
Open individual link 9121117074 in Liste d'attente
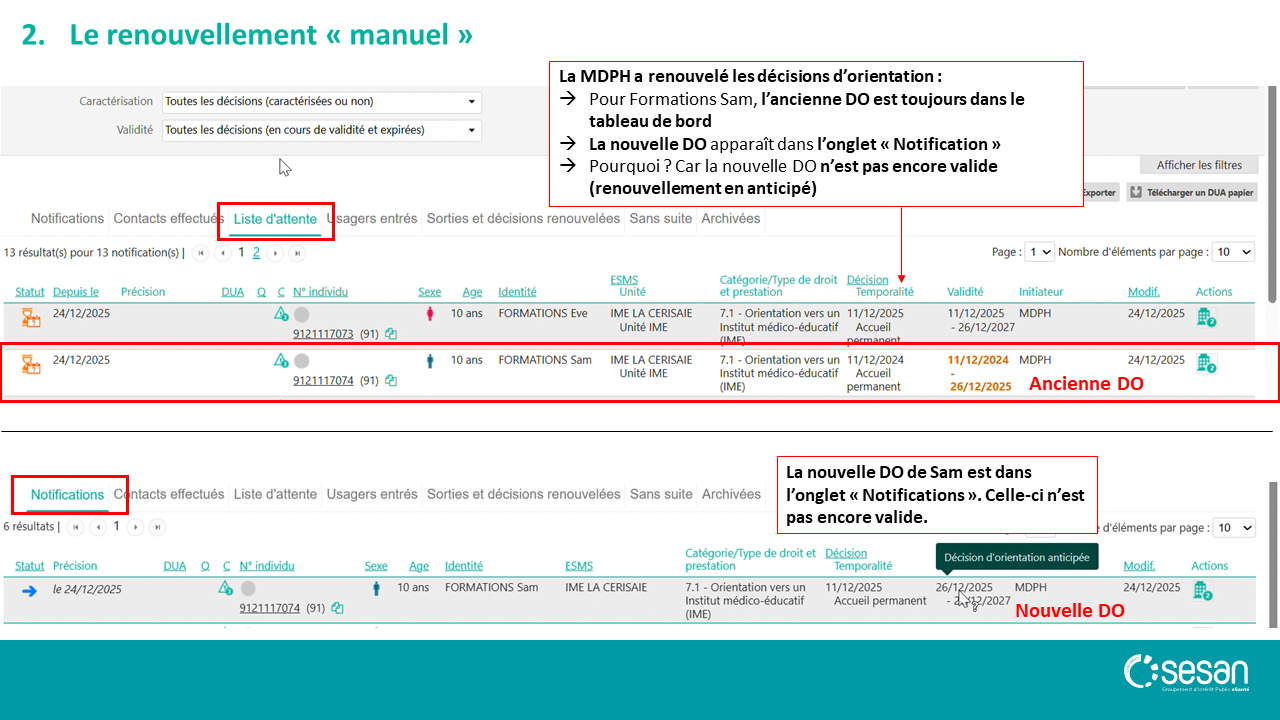pyautogui.click(x=323, y=380)
